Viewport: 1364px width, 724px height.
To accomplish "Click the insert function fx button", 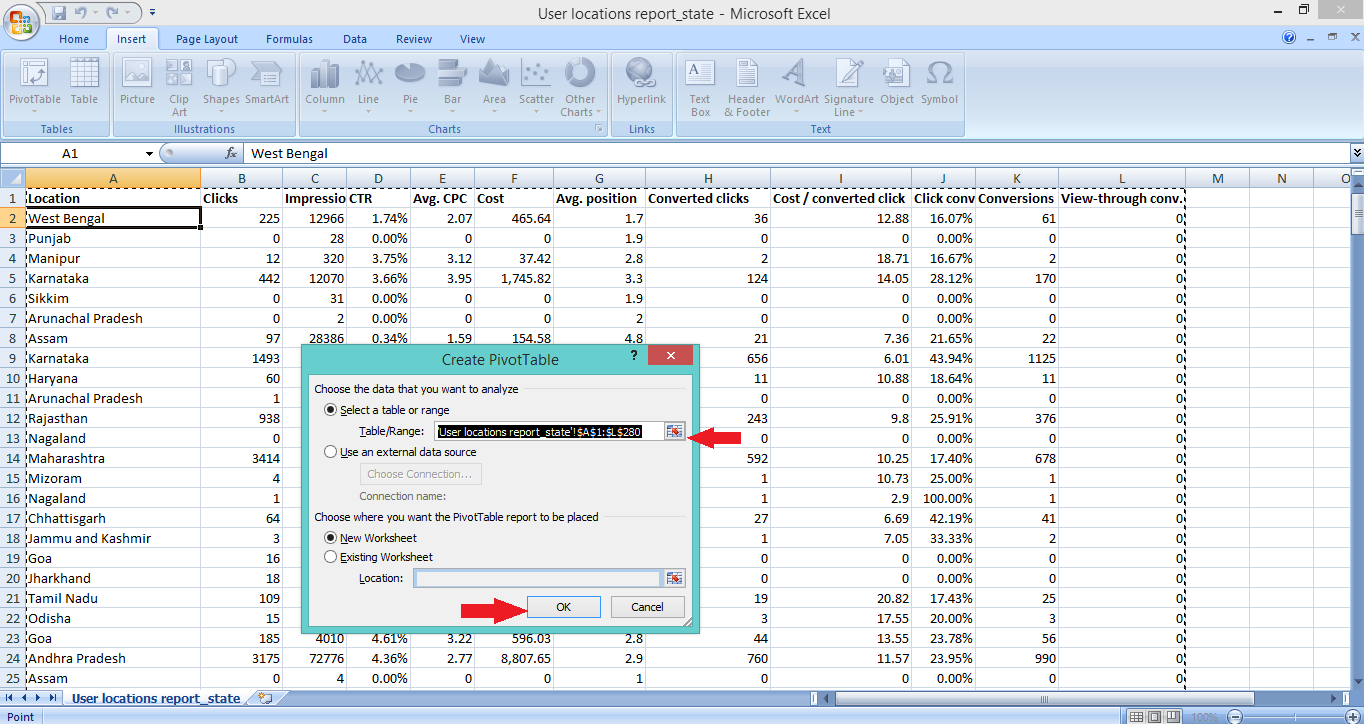I will pos(231,153).
